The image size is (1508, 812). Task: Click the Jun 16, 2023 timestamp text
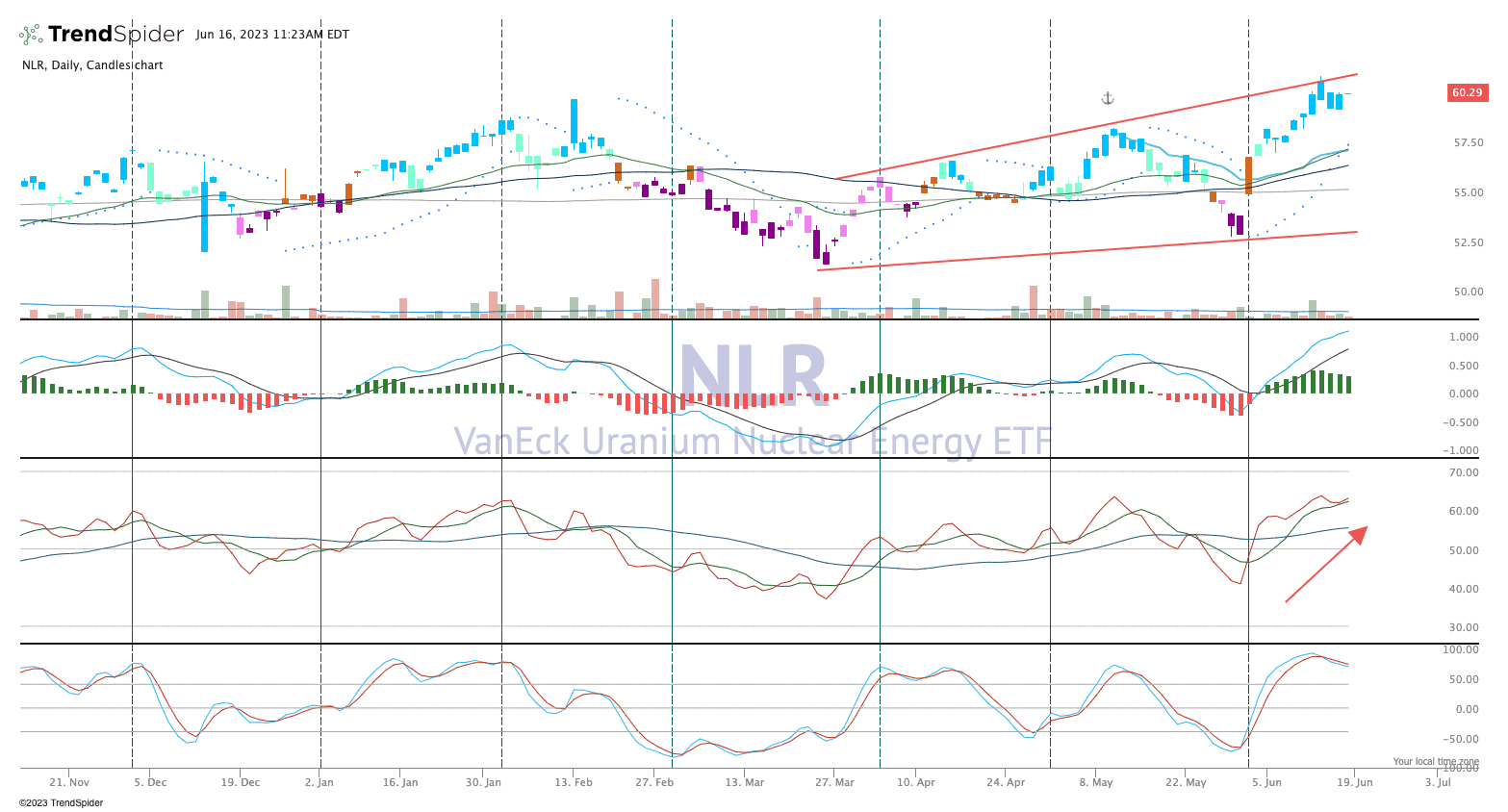coord(272,35)
